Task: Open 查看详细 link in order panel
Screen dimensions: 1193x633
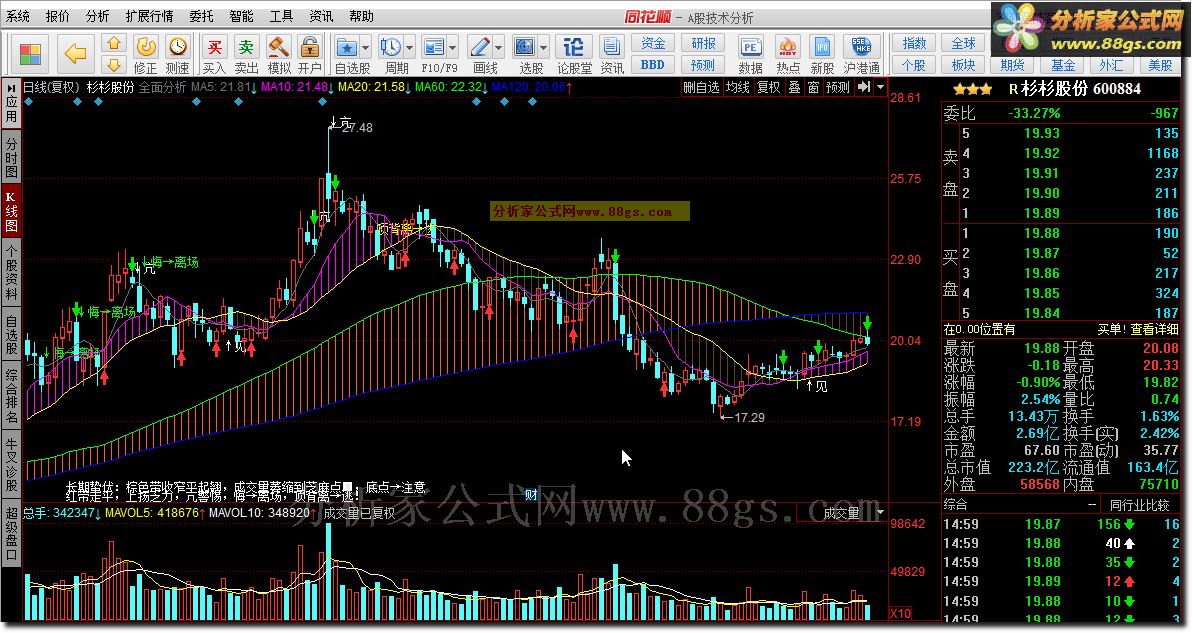Action: [1154, 329]
